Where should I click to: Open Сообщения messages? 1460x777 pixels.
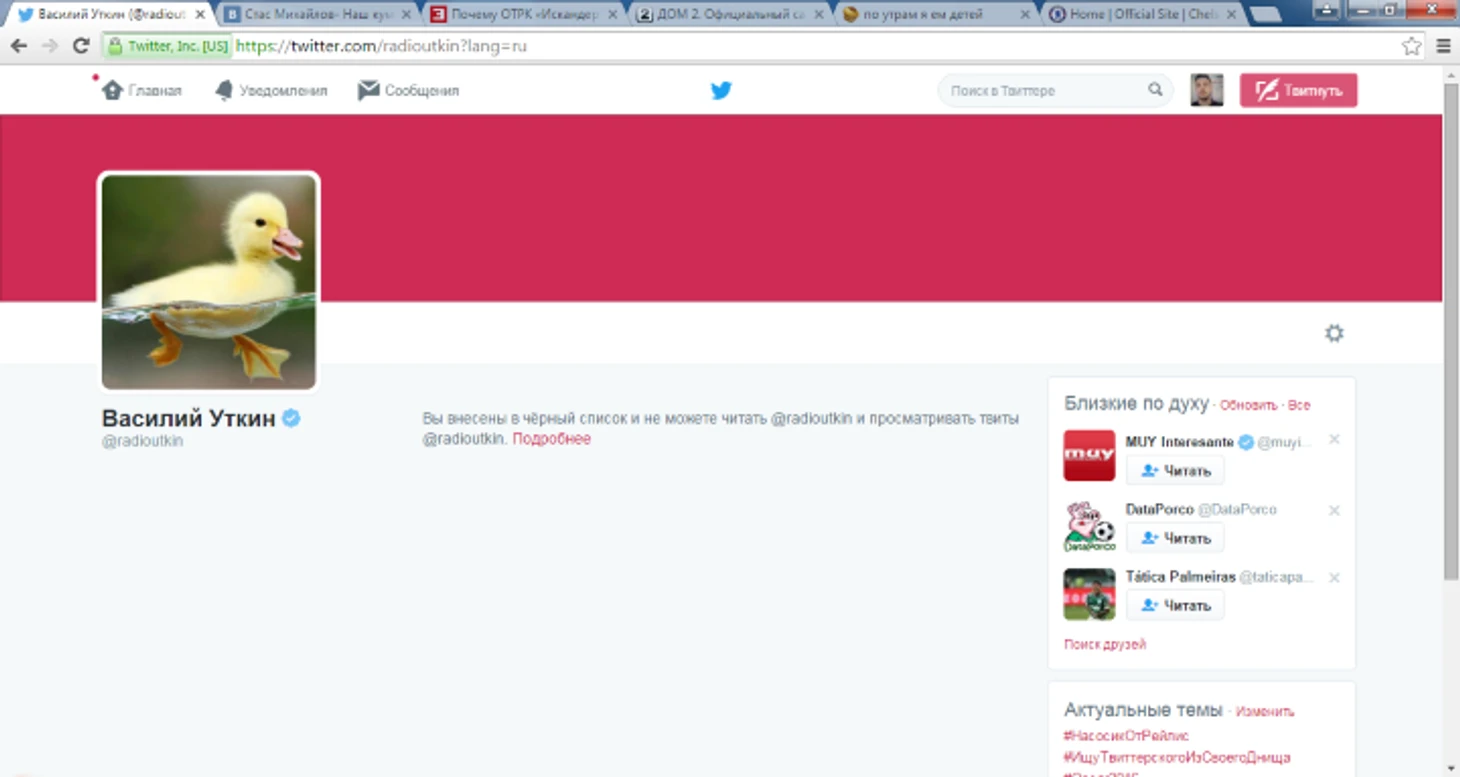pyautogui.click(x=408, y=90)
